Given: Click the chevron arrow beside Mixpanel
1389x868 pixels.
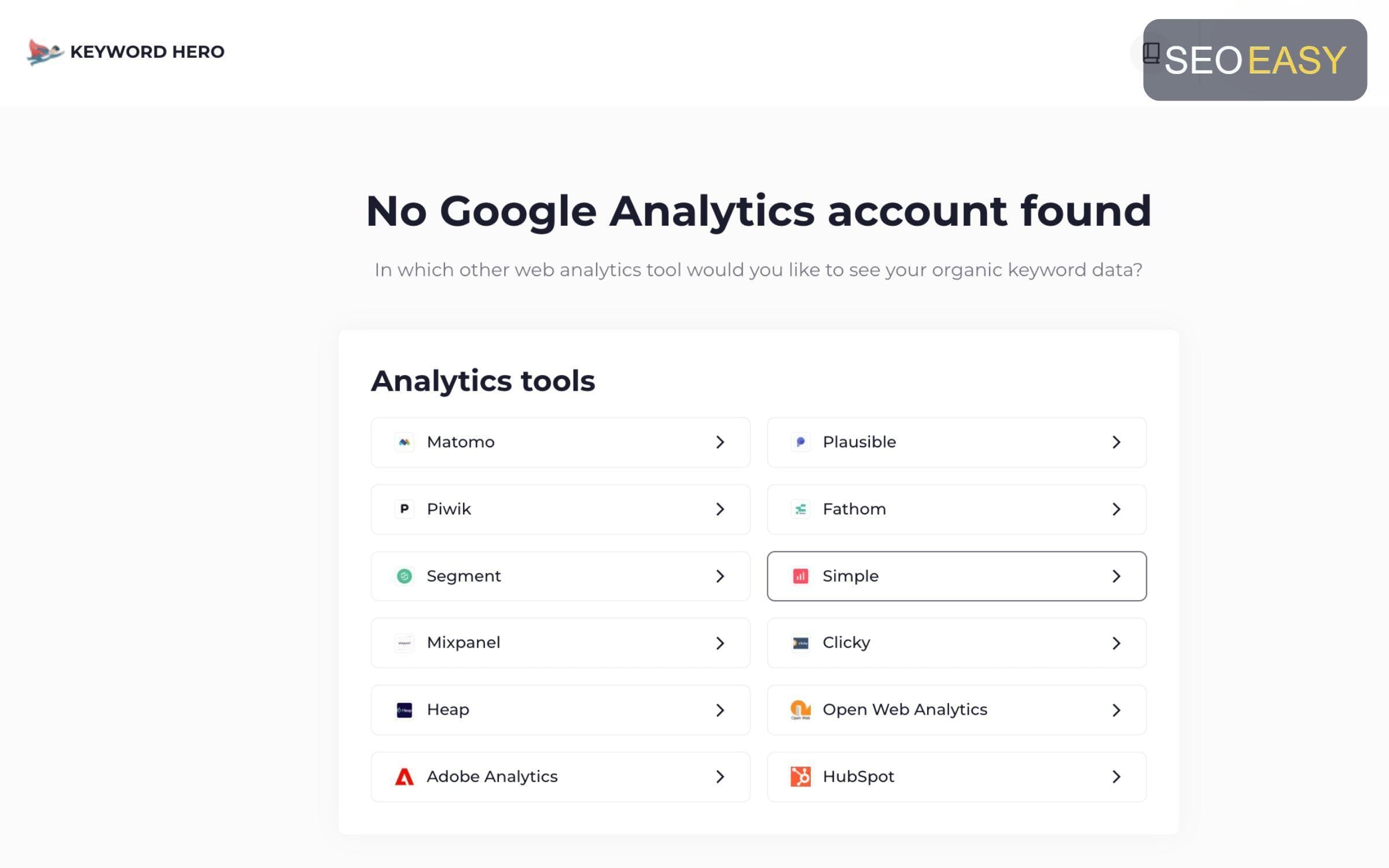Looking at the screenshot, I should [x=720, y=643].
